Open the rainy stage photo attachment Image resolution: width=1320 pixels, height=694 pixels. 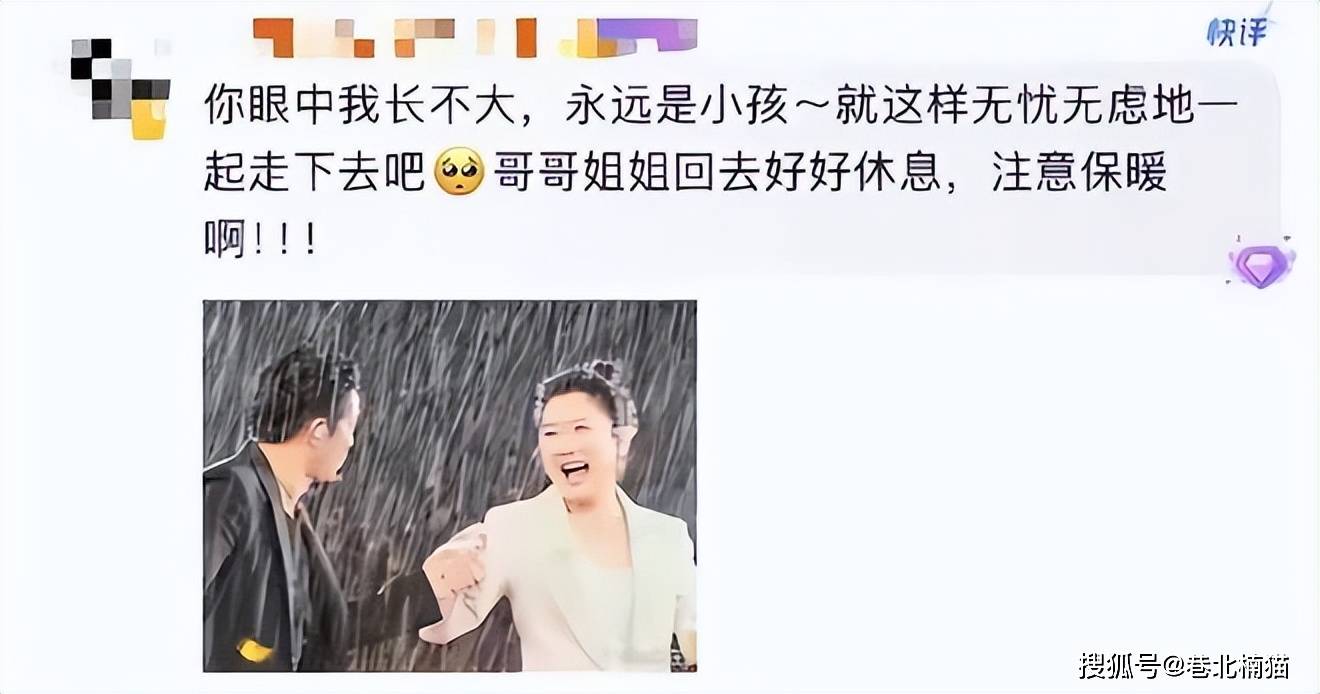[x=450, y=486]
